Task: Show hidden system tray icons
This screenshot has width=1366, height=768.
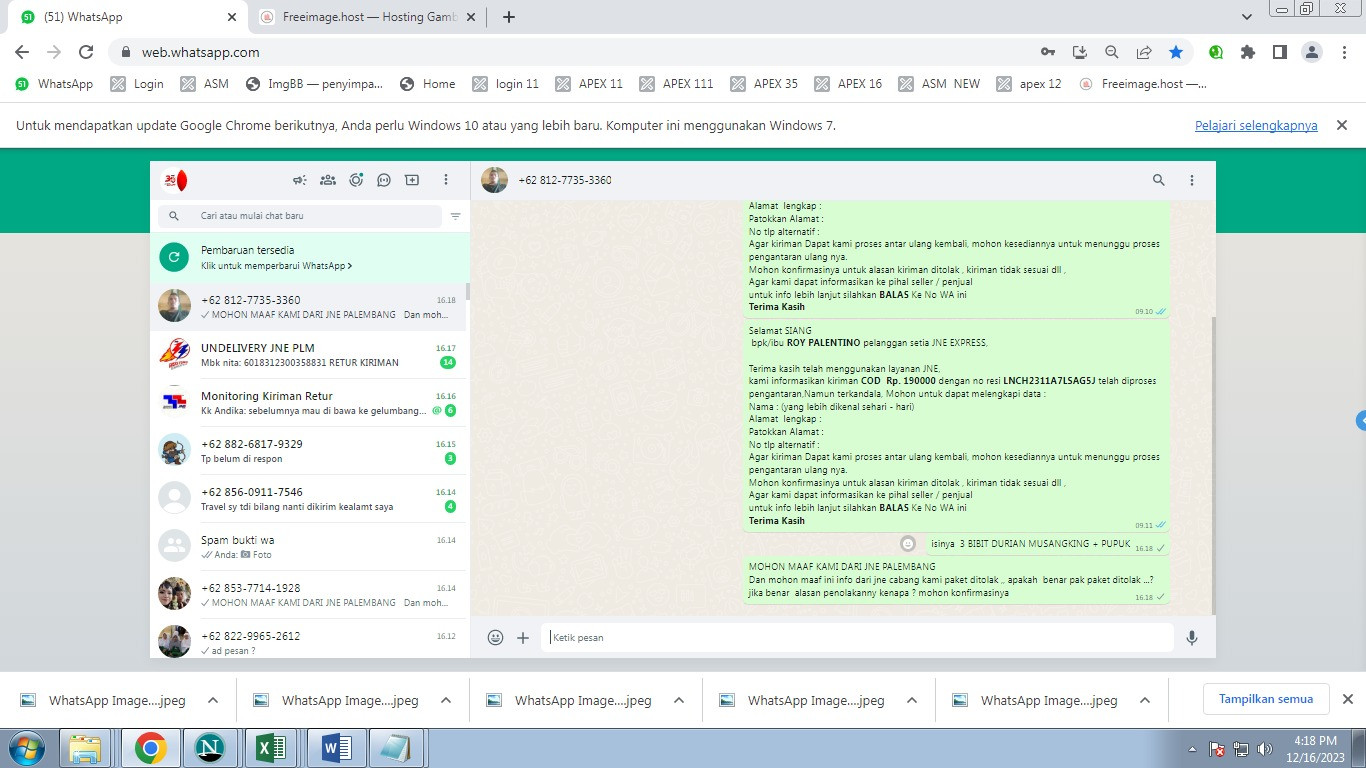Action: [1192, 748]
